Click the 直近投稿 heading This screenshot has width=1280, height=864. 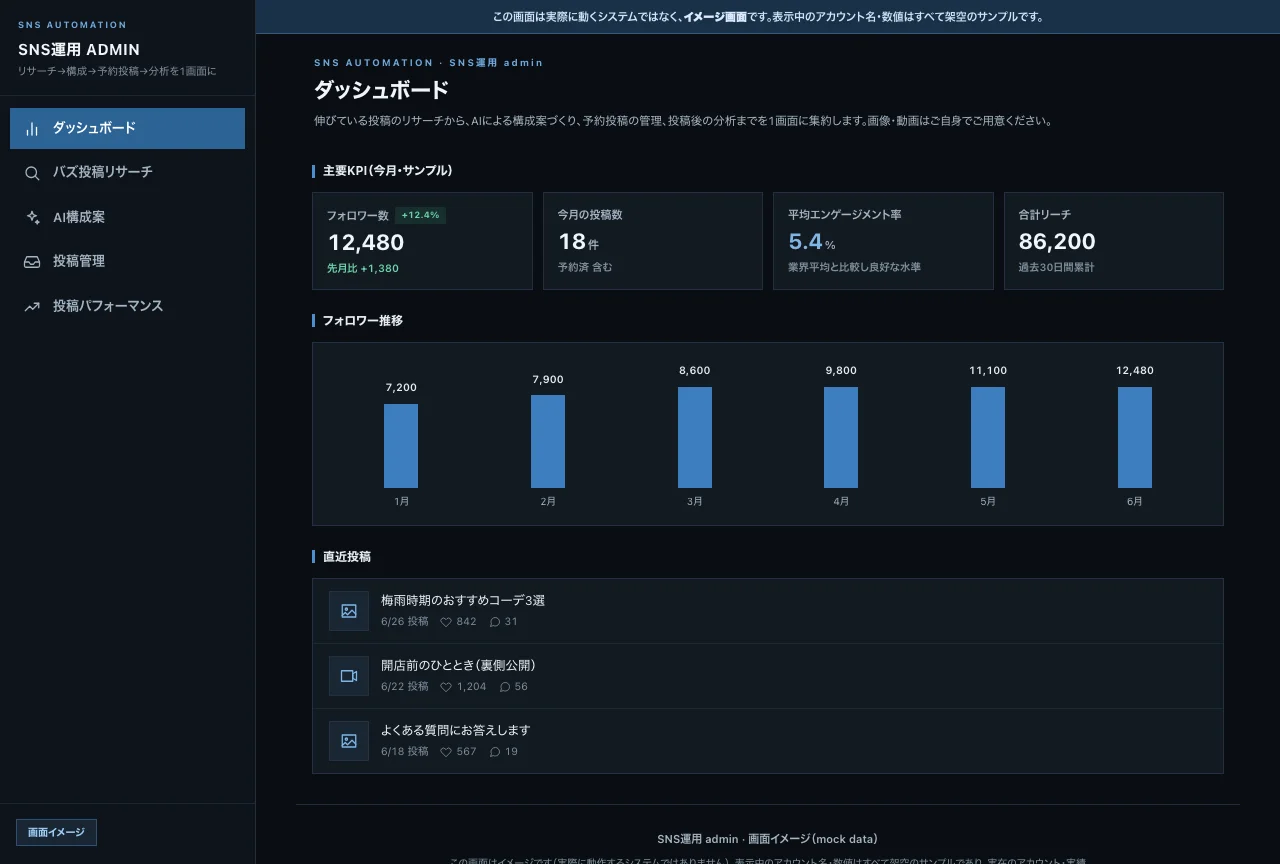tap(347, 557)
